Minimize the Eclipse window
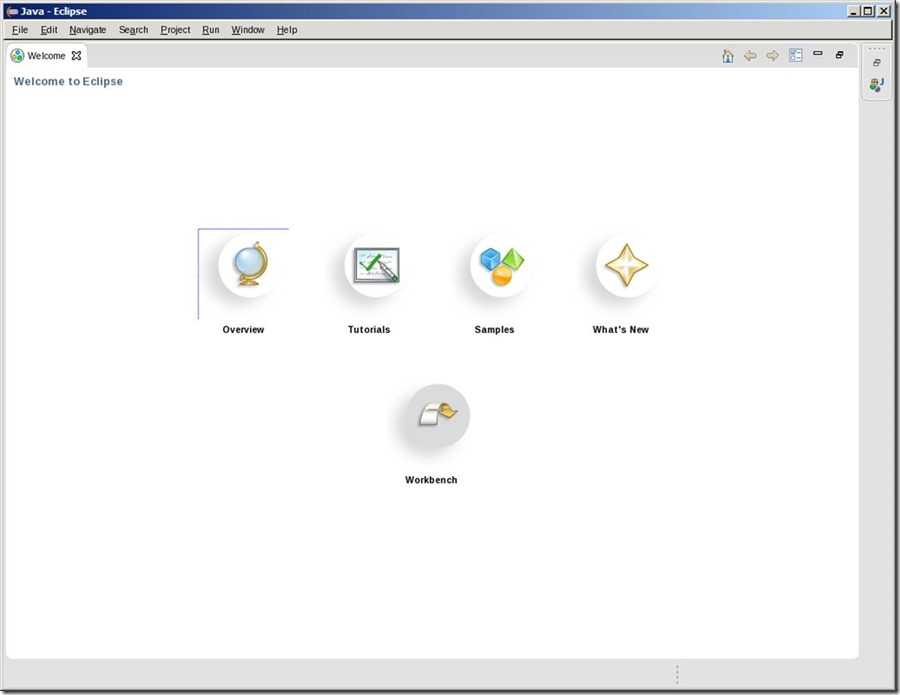Viewport: 900px width, 695px height. click(854, 11)
